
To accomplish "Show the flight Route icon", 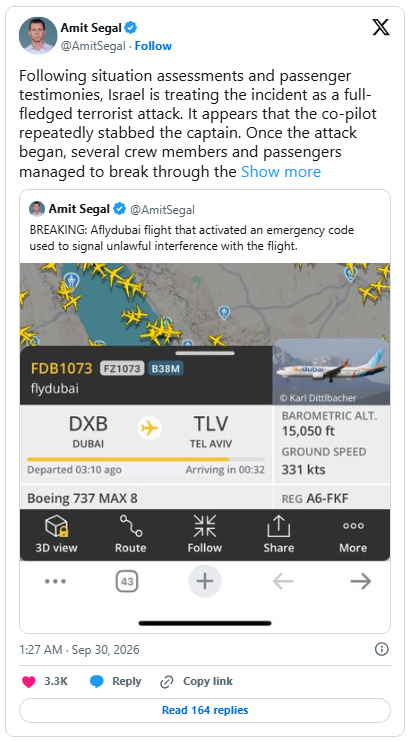I will click(131, 526).
